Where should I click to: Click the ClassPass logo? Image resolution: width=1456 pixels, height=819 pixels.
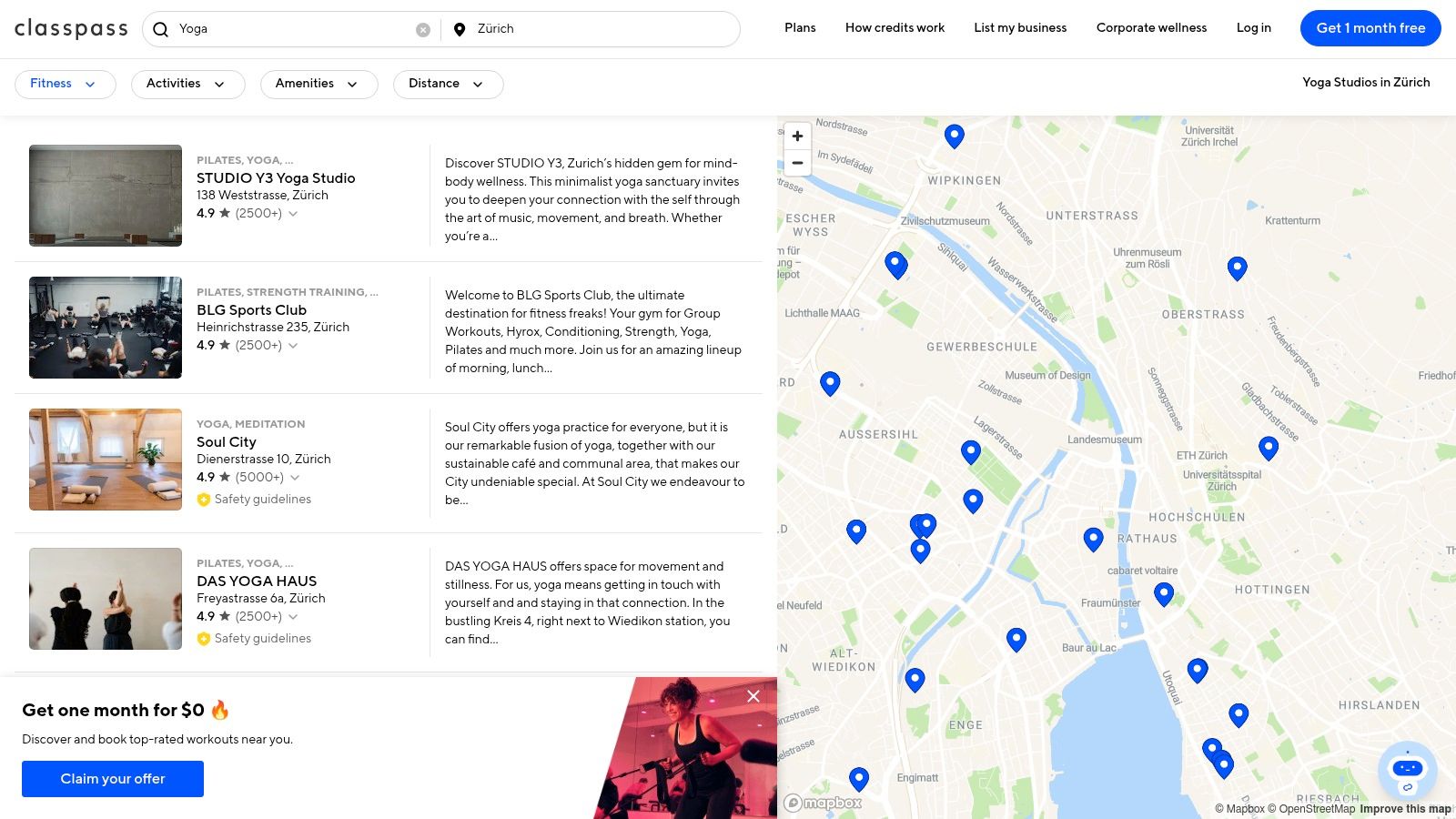(71, 29)
